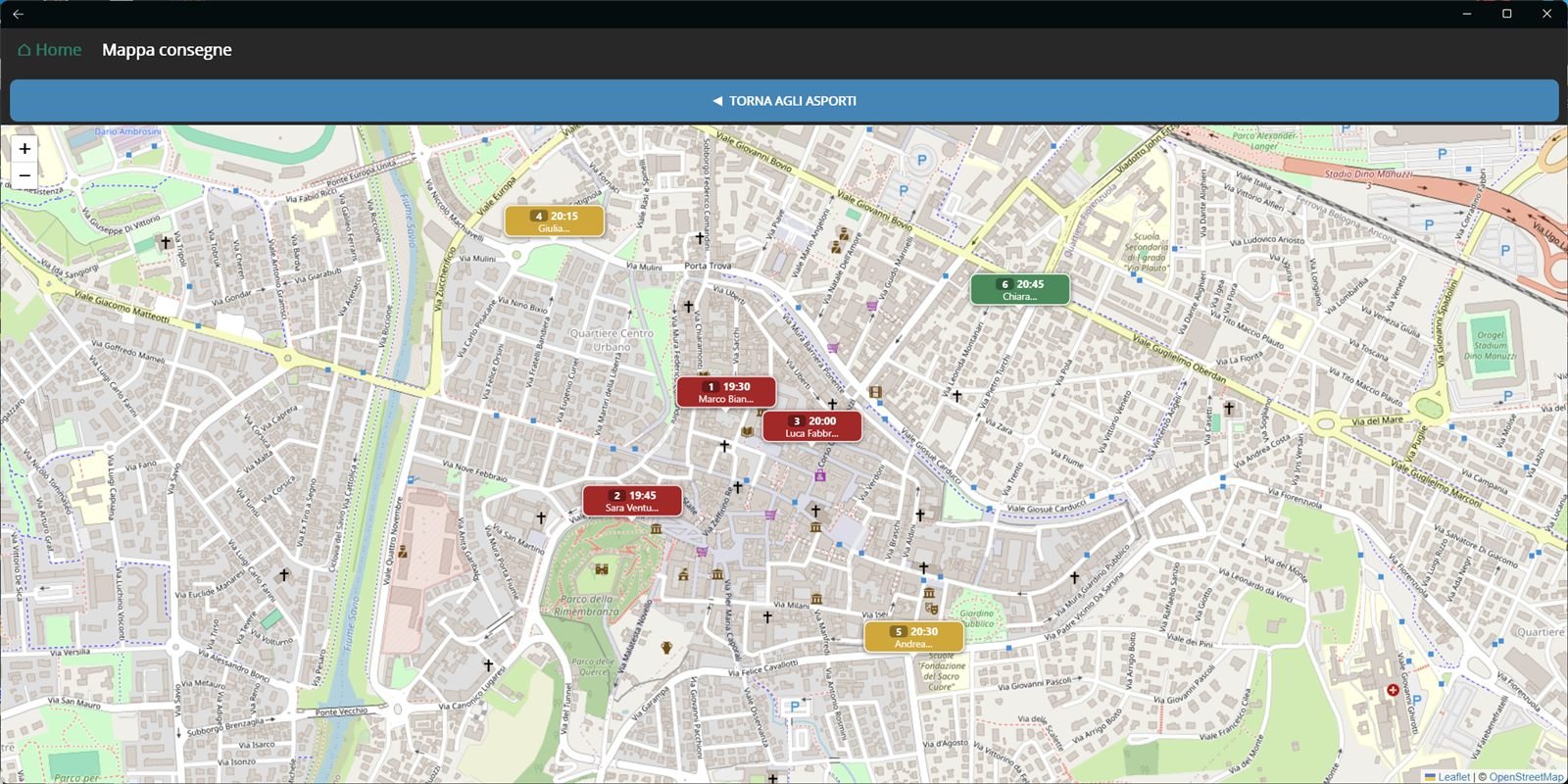The height and width of the screenshot is (784, 1568).
Task: Click the back arrow in title bar
Action: (18, 14)
